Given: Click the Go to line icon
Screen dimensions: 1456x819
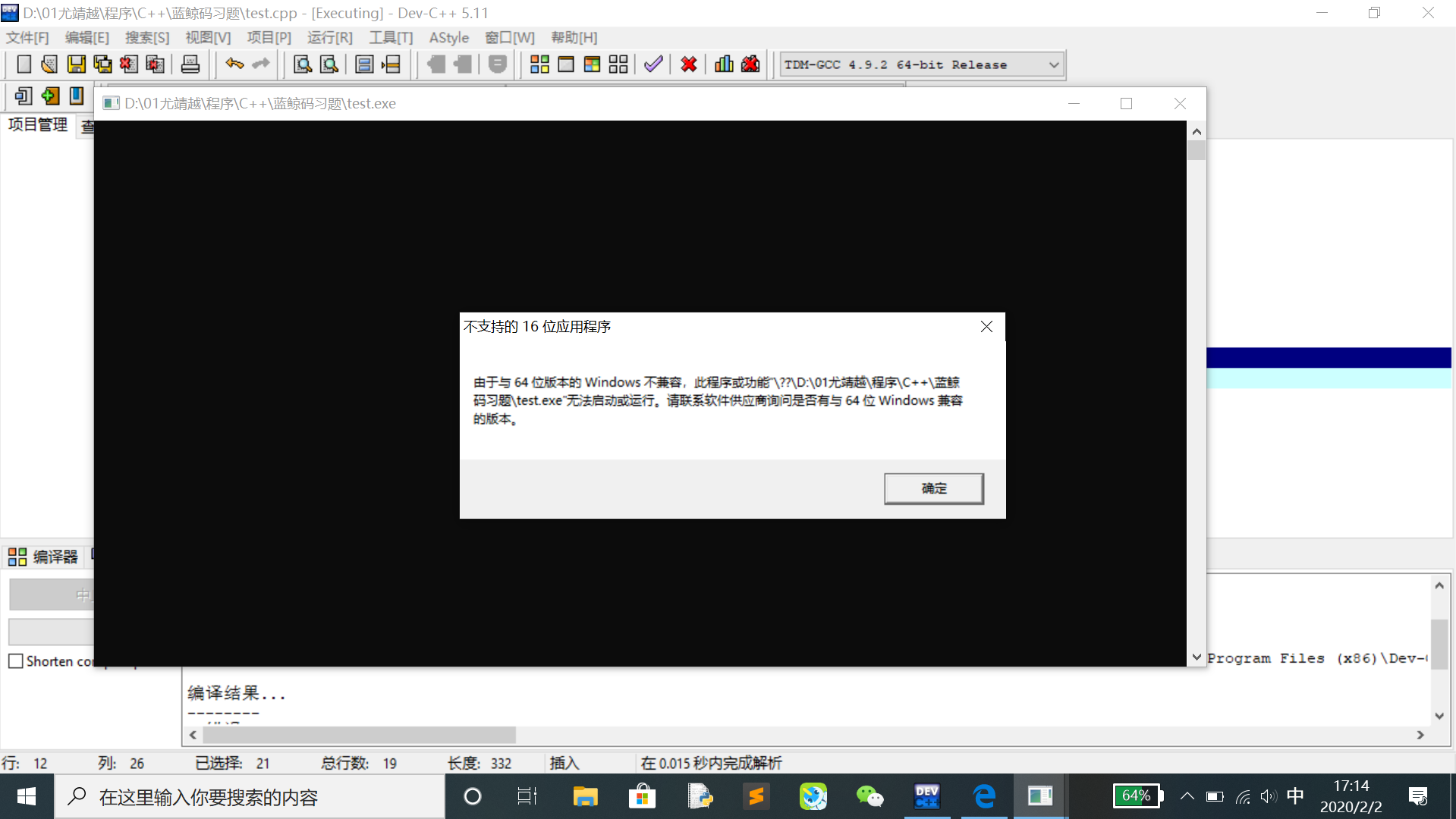Looking at the screenshot, I should point(391,64).
